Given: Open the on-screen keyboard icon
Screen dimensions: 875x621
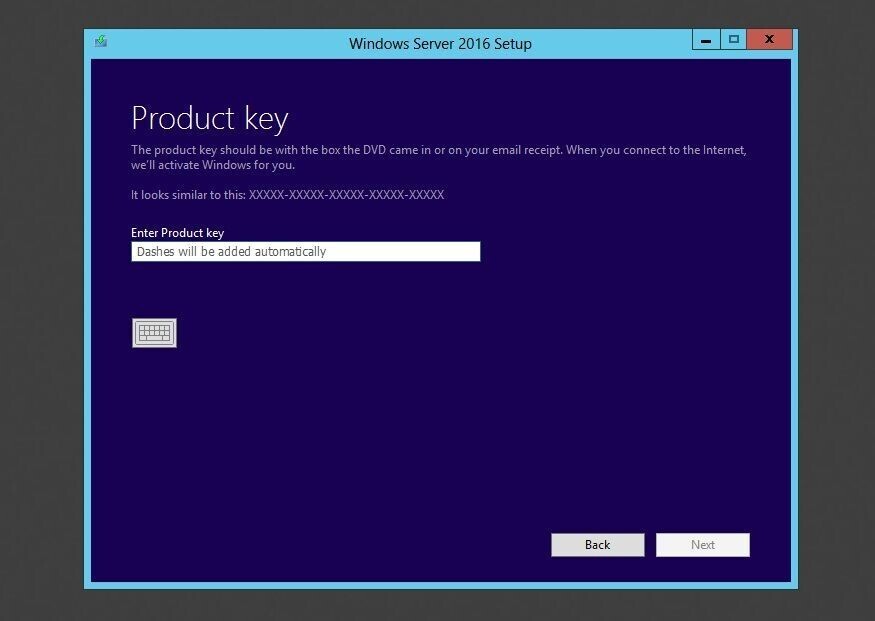Looking at the screenshot, I should (155, 333).
